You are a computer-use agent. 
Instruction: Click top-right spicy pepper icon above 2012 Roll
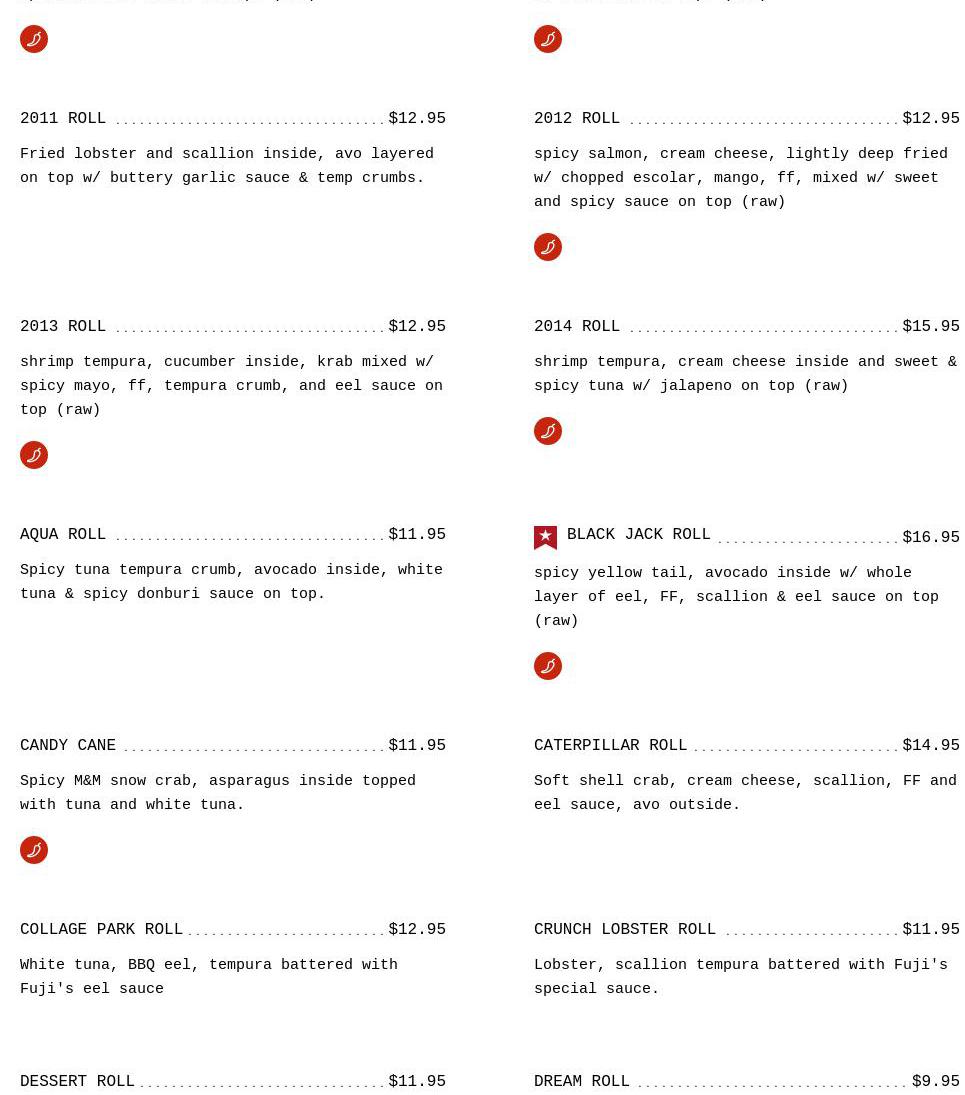548,39
